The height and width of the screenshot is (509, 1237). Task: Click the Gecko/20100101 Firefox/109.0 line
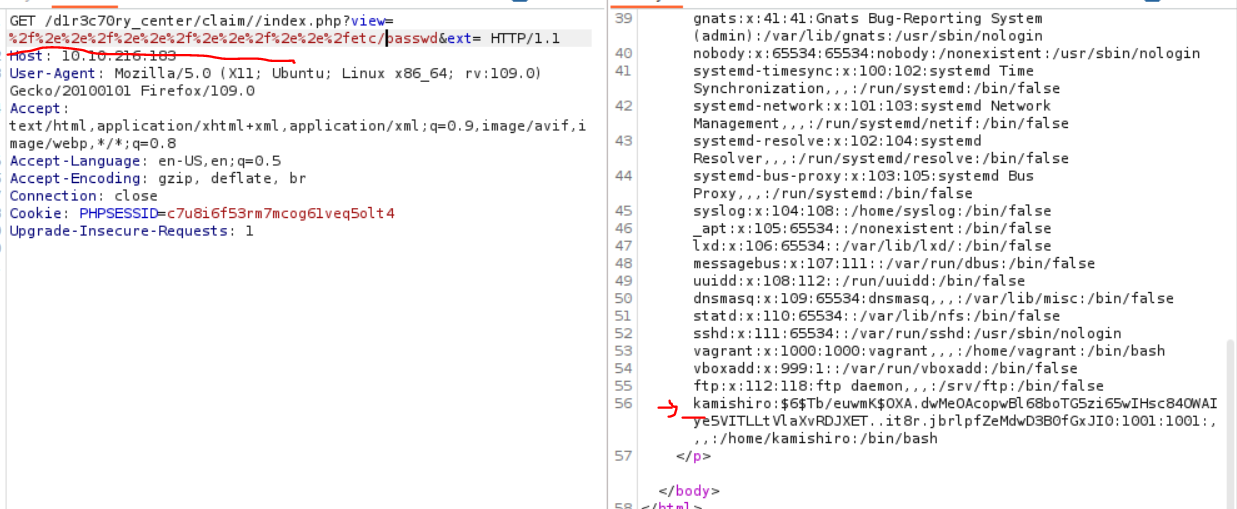132,91
